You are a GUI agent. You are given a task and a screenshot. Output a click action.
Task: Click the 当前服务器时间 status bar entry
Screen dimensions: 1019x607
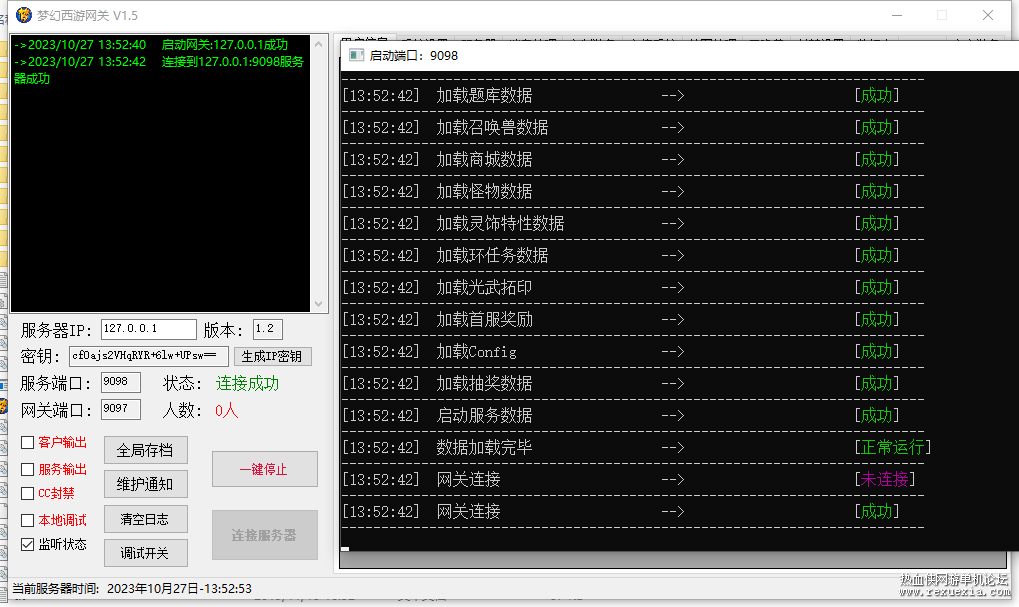pyautogui.click(x=132, y=588)
